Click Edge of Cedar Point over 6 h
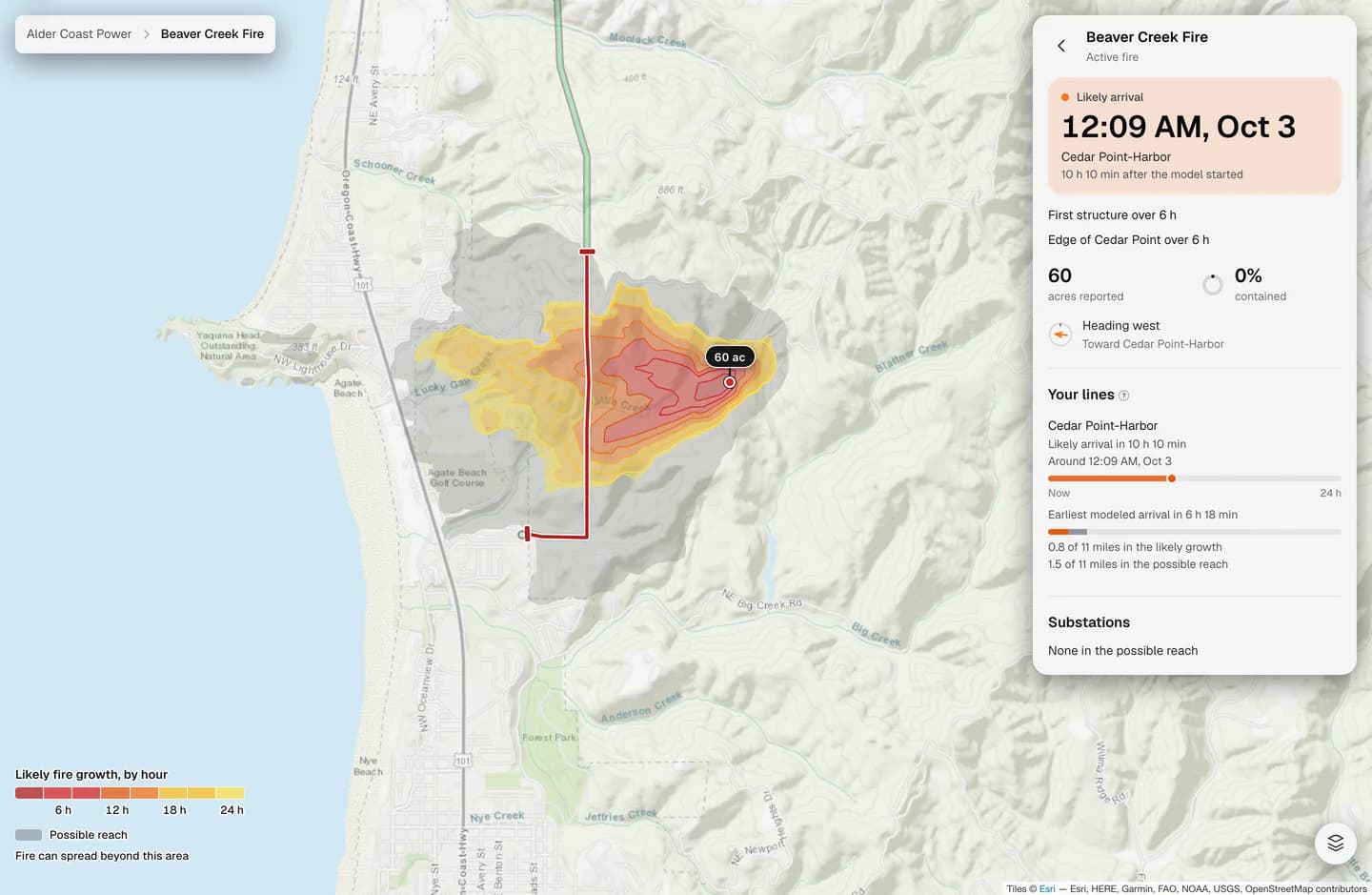Image resolution: width=1372 pixels, height=895 pixels. pyautogui.click(x=1128, y=240)
